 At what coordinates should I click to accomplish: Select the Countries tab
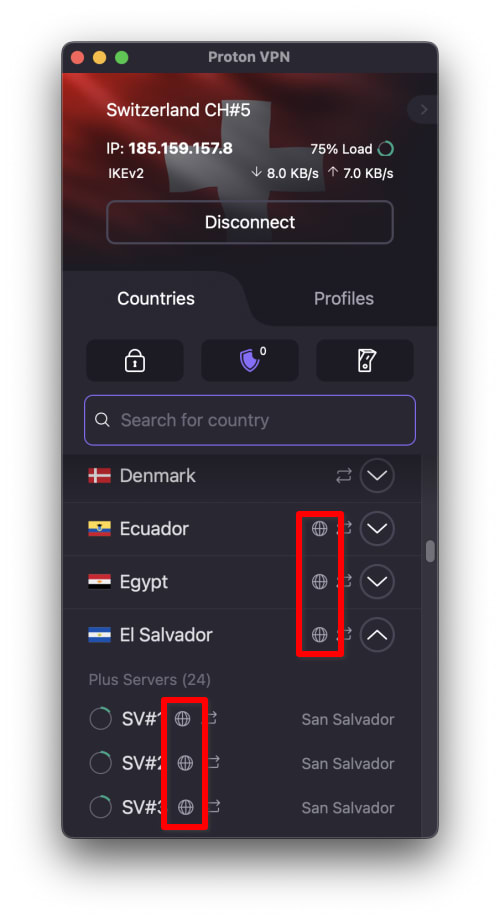156,298
